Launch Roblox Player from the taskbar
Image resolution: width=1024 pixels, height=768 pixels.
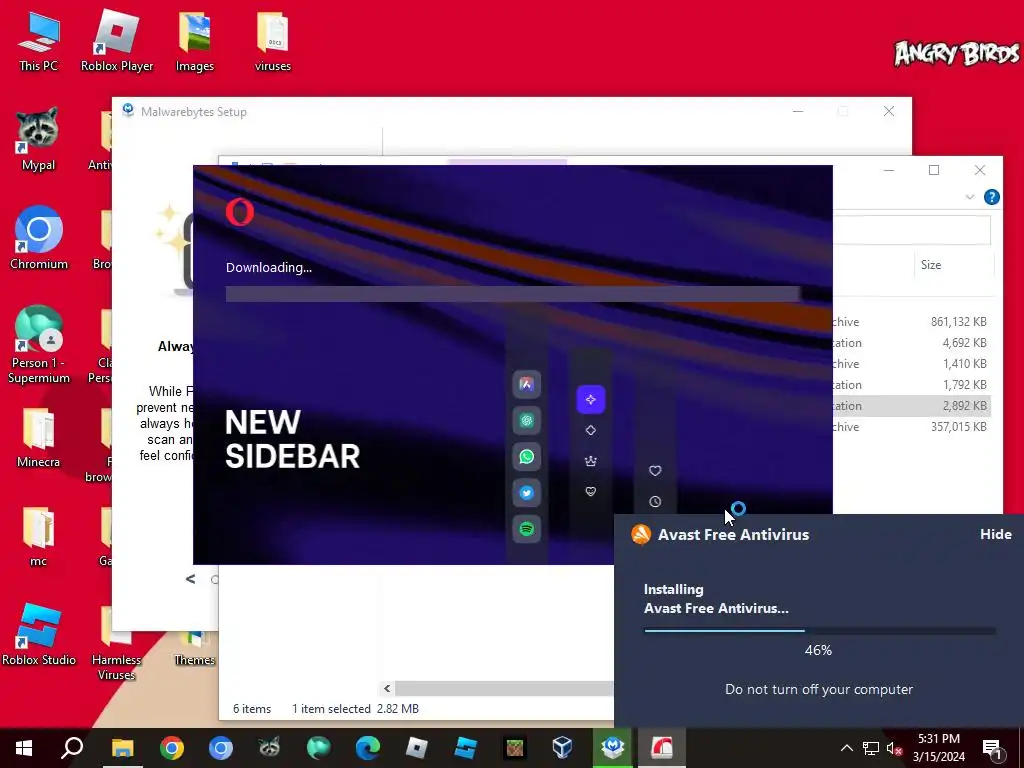point(417,748)
